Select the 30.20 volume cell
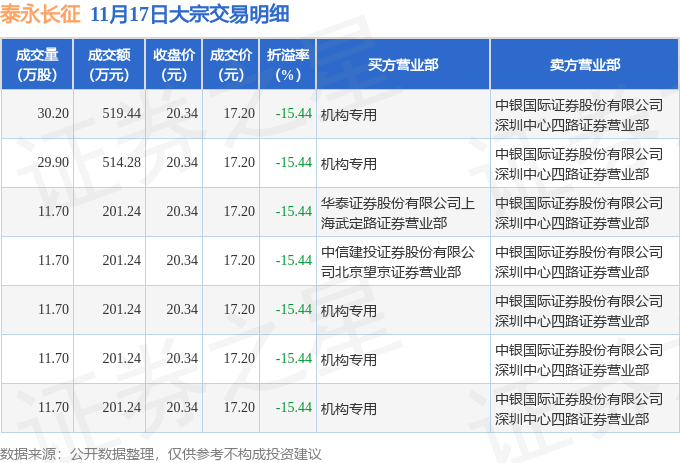 pyautogui.click(x=53, y=114)
